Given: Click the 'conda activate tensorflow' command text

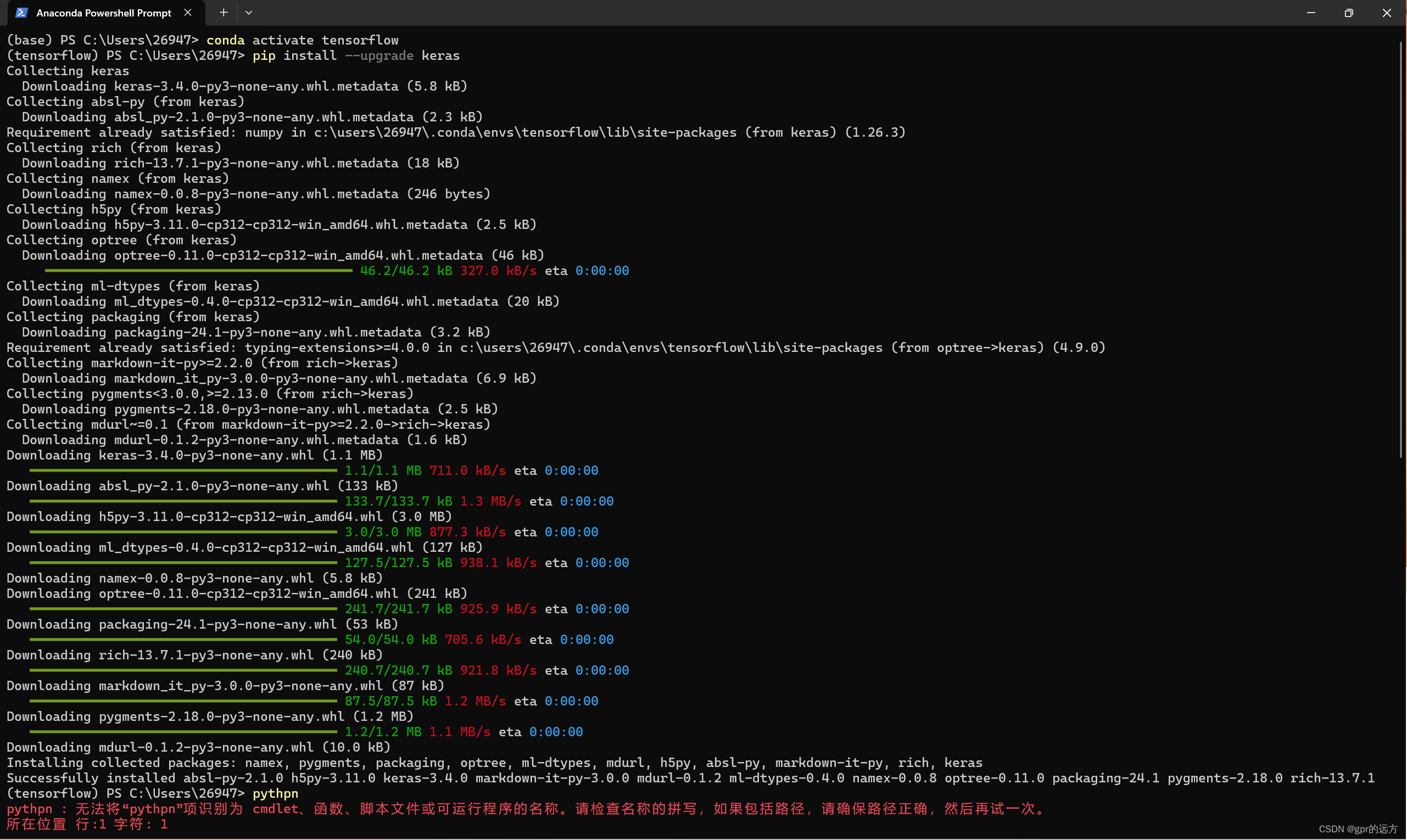Looking at the screenshot, I should click(x=303, y=40).
